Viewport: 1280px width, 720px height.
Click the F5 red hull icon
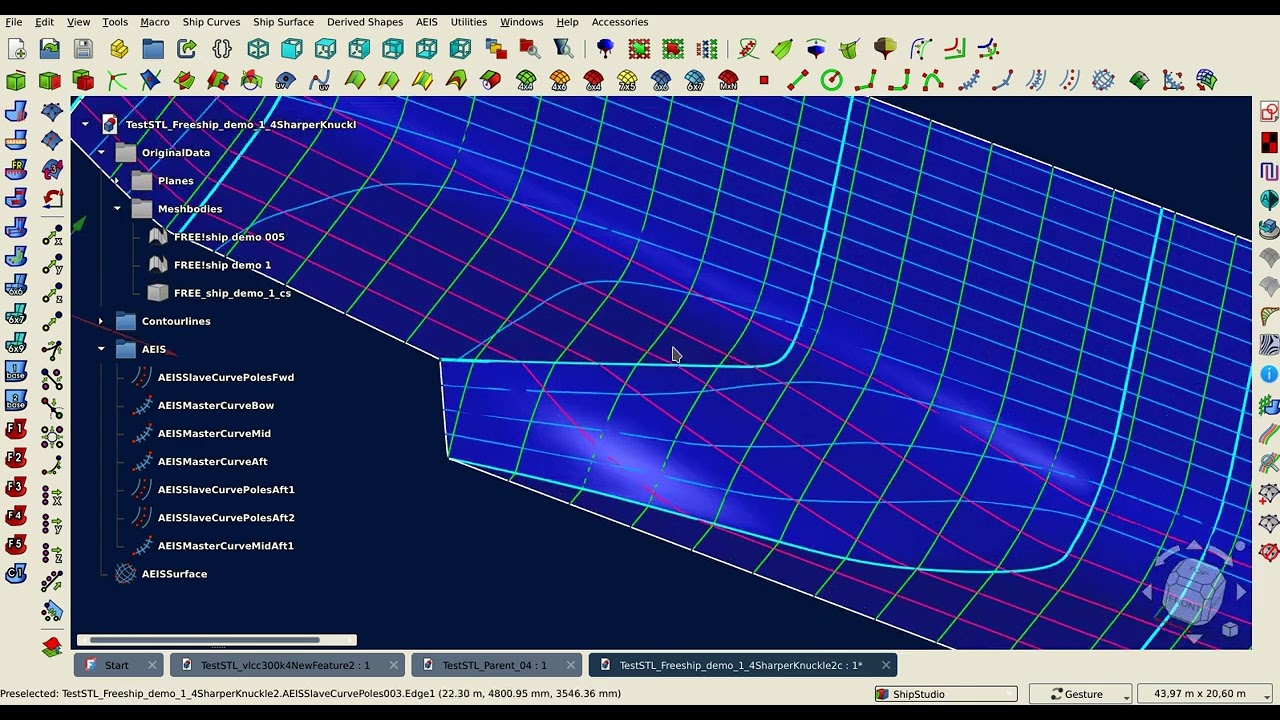[x=15, y=545]
